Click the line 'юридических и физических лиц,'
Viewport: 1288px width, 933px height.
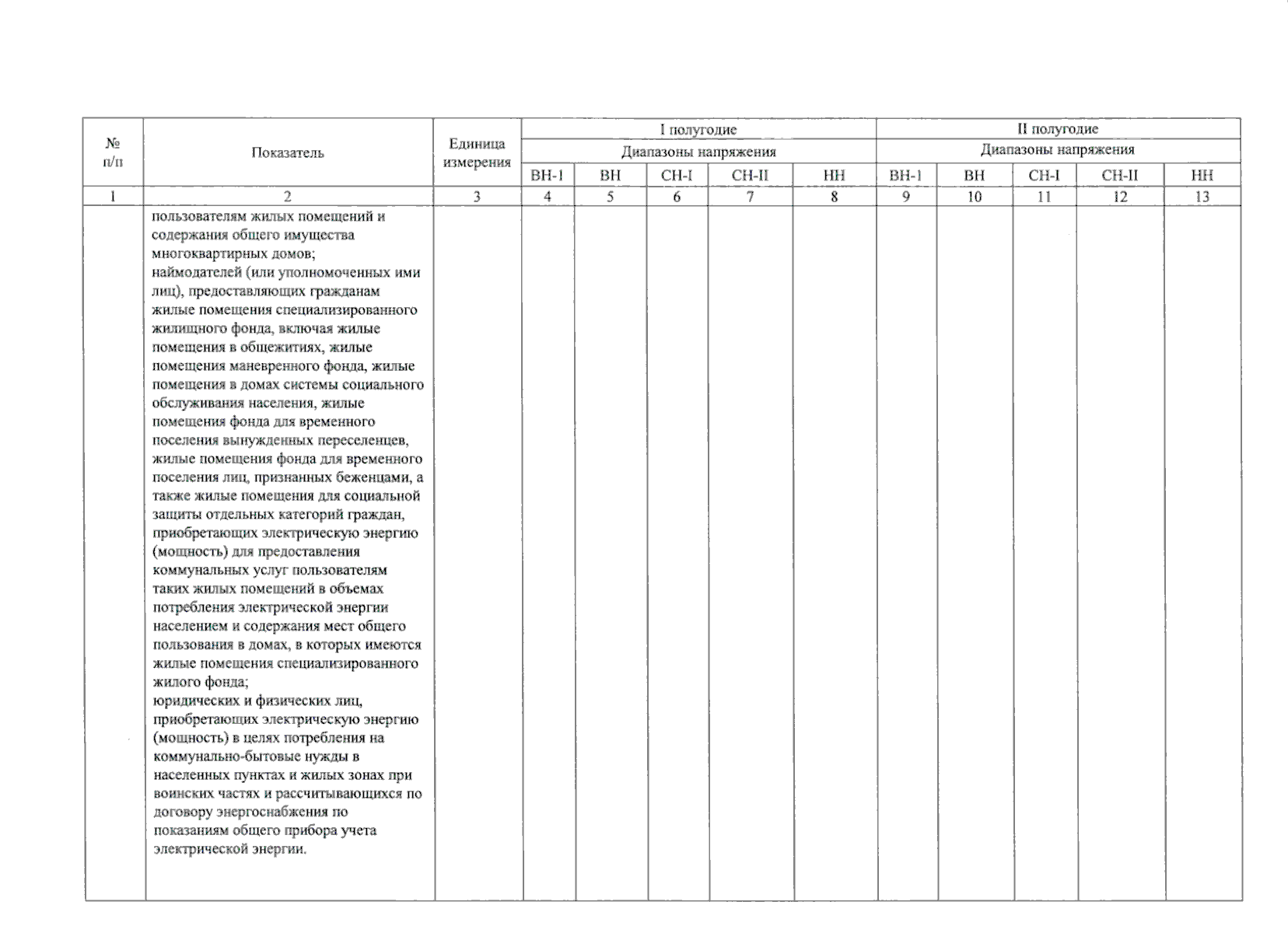click(257, 701)
